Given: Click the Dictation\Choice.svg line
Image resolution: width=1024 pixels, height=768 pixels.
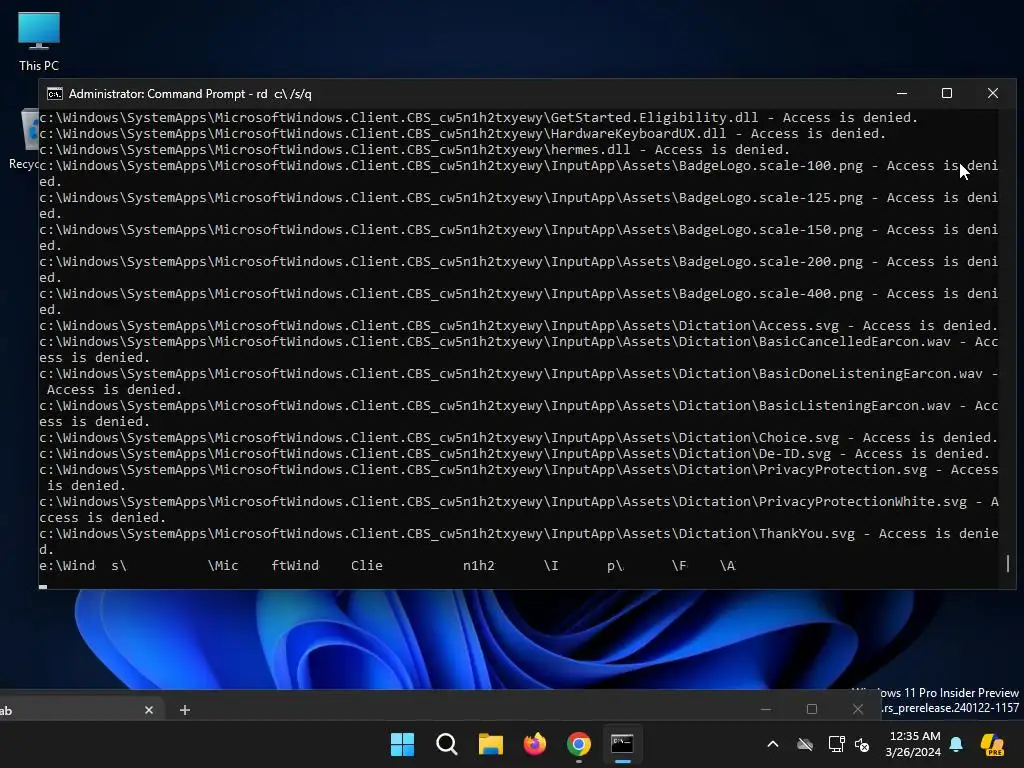Looking at the screenshot, I should (519, 438).
